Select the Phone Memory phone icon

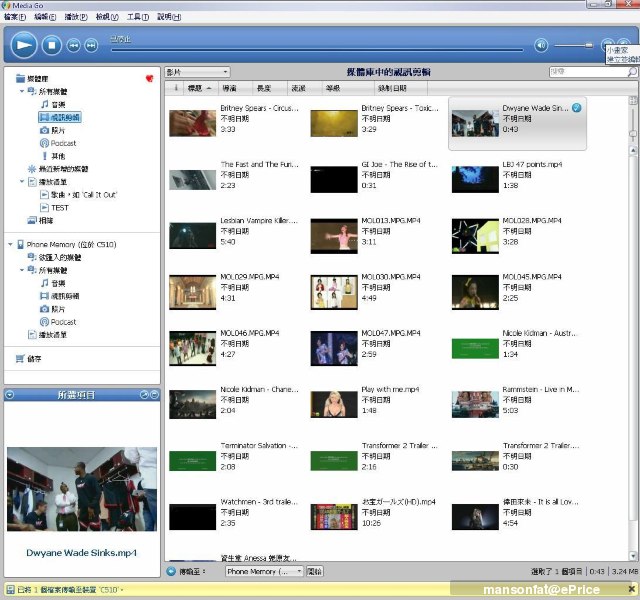coord(20,244)
